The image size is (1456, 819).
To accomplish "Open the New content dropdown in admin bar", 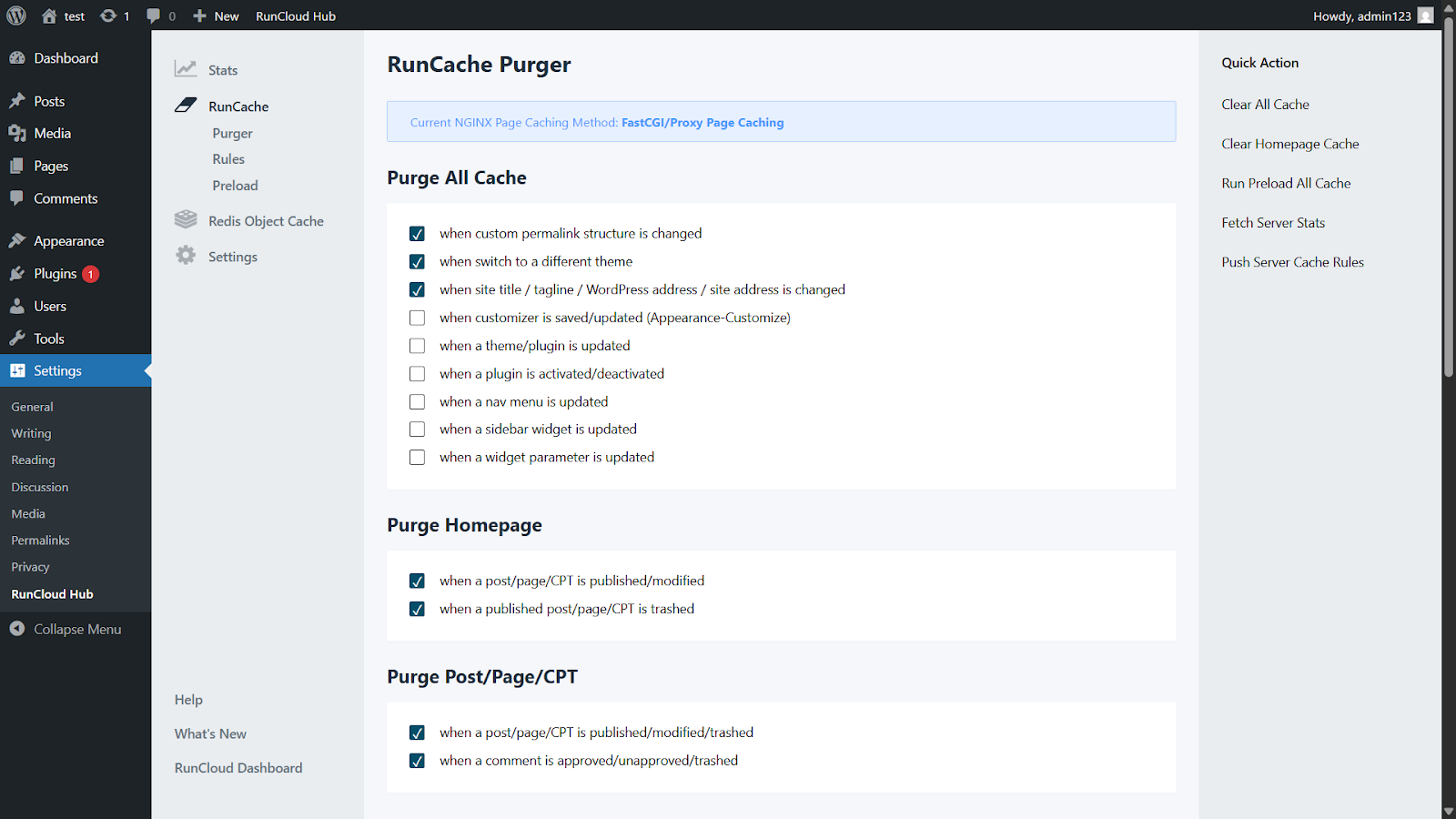I will click(217, 15).
